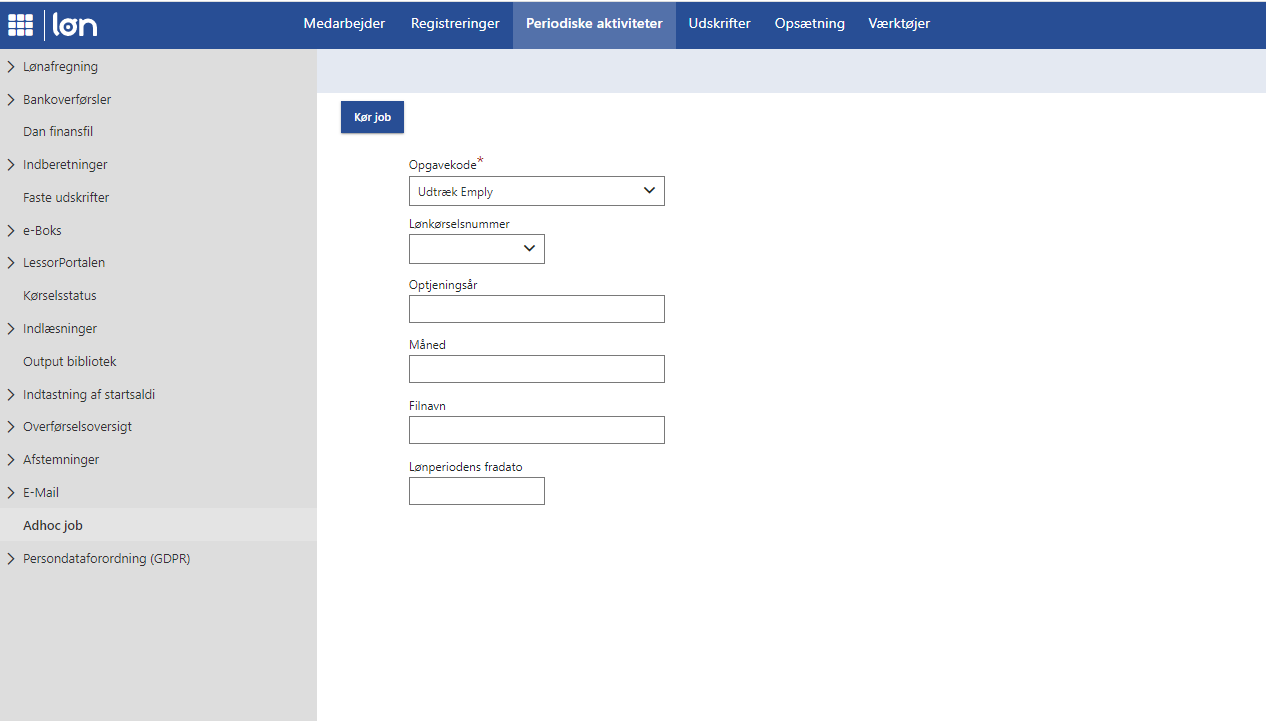Focus the Filnavn text field
Image resolution: width=1266 pixels, height=721 pixels.
[x=536, y=430]
